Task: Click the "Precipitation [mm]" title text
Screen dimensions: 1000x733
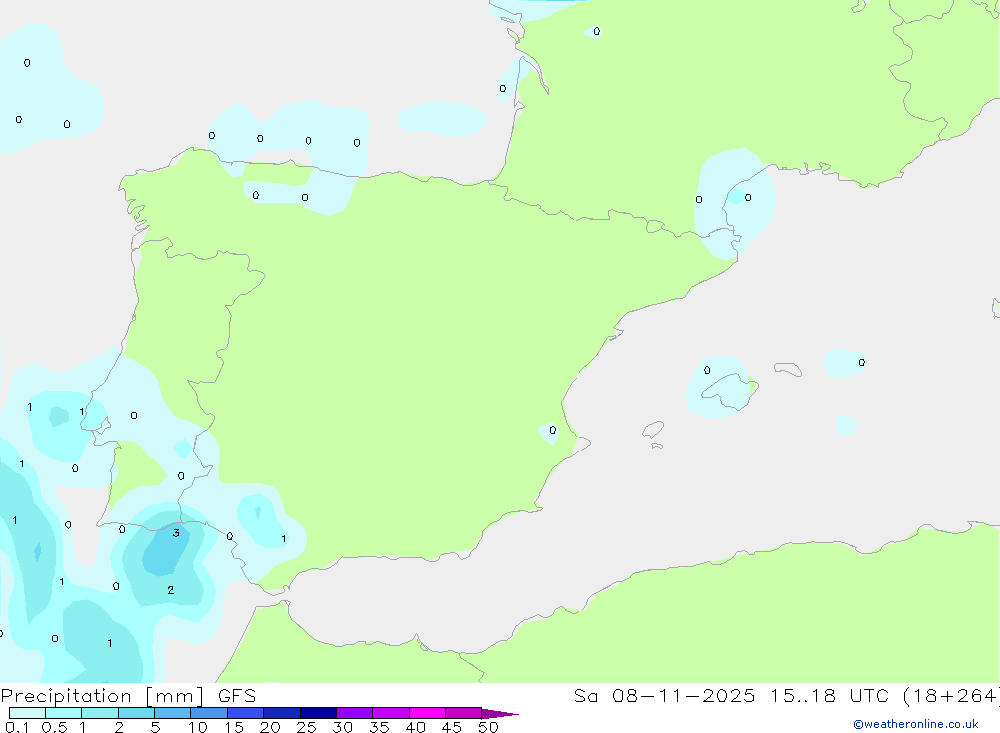Action: click(102, 696)
